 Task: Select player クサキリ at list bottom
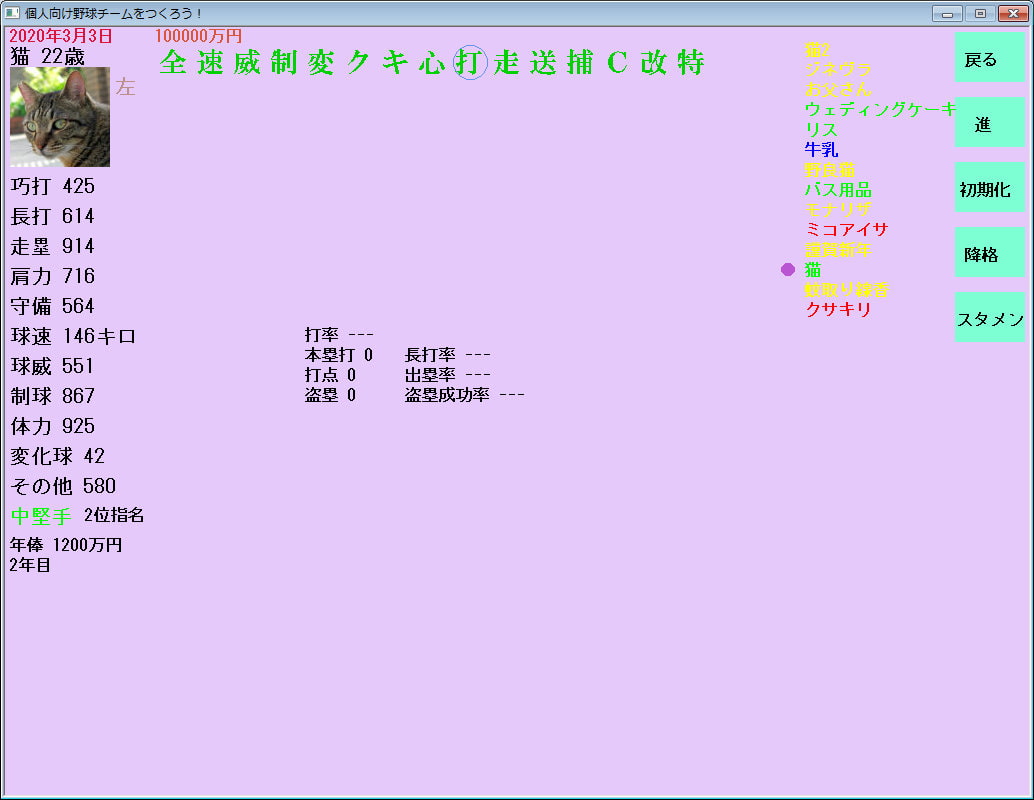[x=838, y=309]
